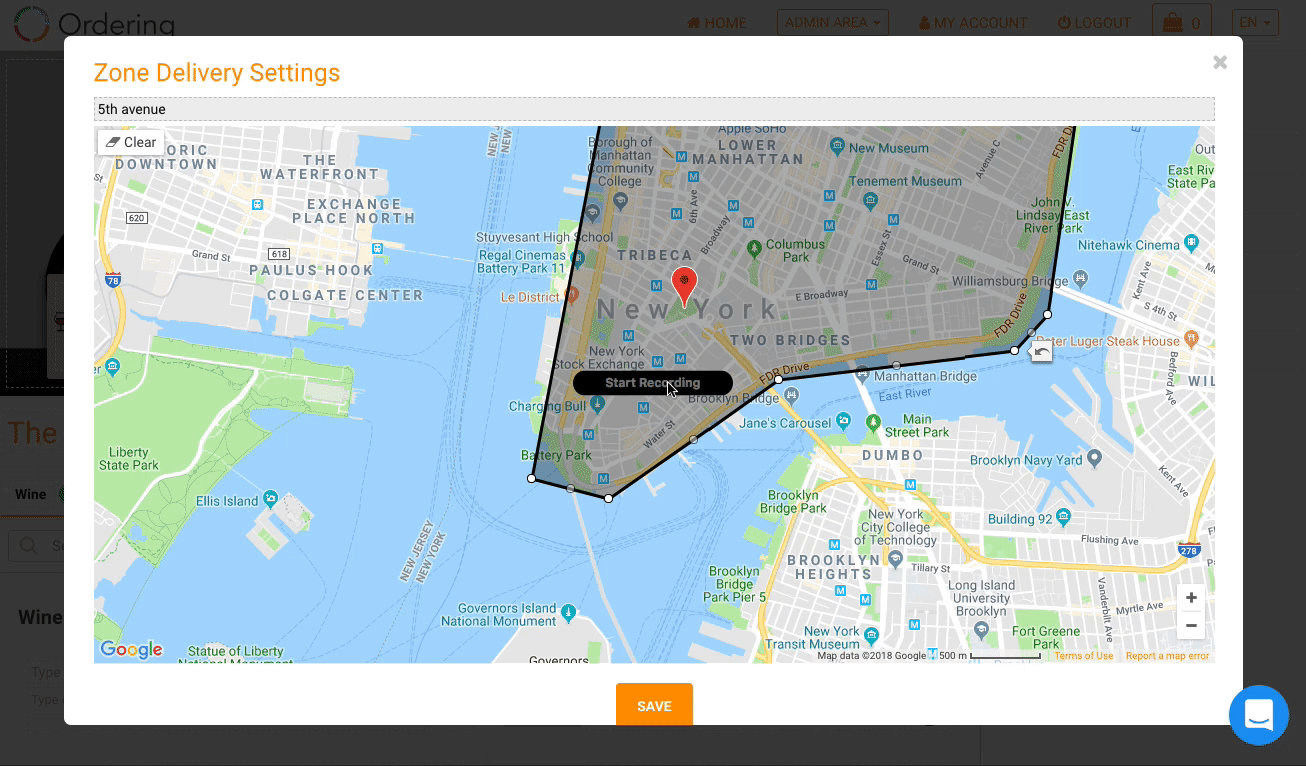Click the Nitehawk Cinema marker

click(1190, 243)
